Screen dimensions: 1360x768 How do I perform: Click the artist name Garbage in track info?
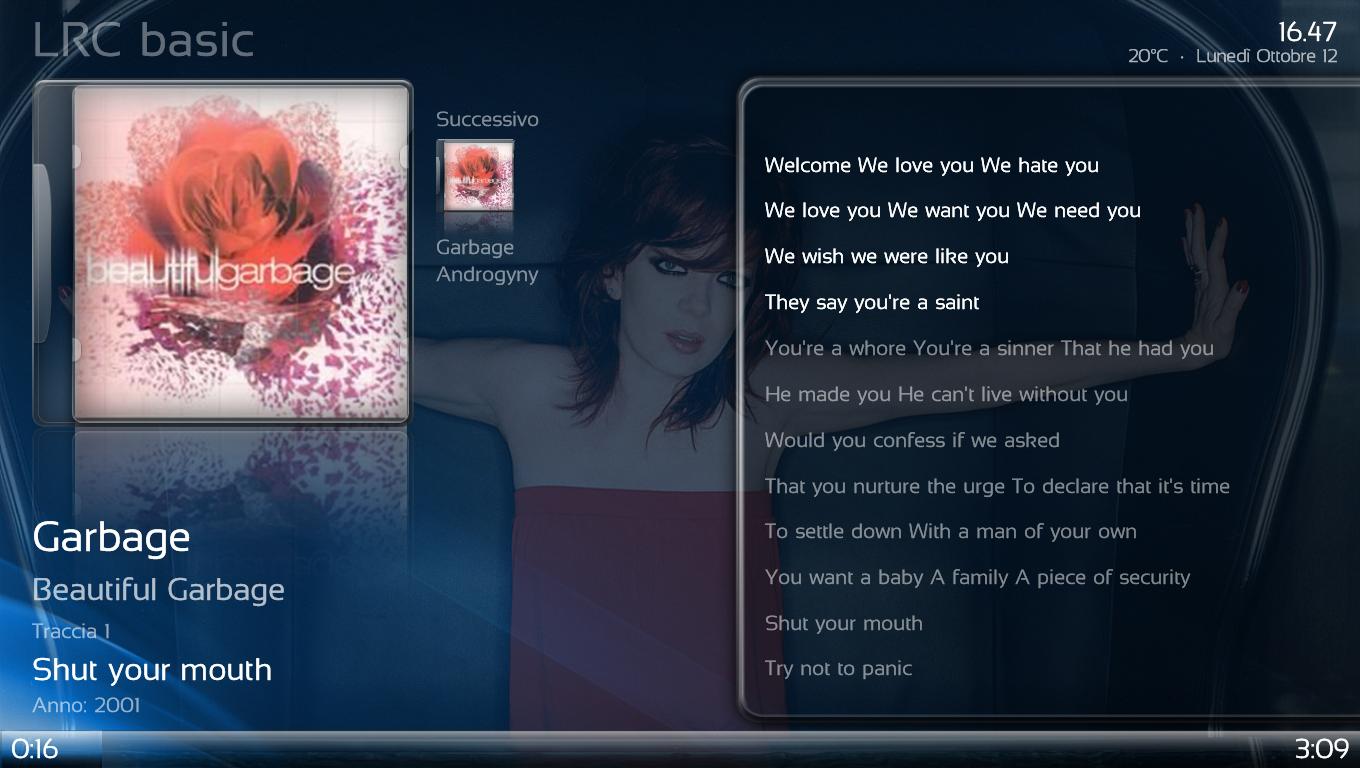pos(111,537)
